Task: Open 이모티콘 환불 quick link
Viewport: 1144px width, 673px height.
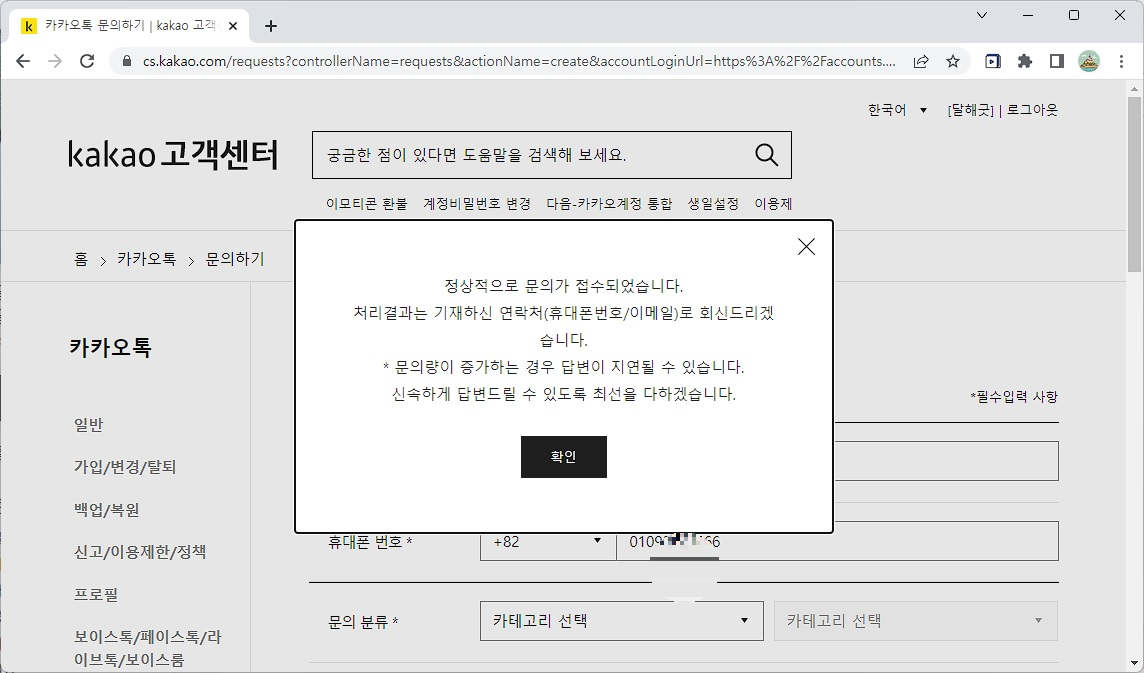Action: pyautogui.click(x=366, y=204)
